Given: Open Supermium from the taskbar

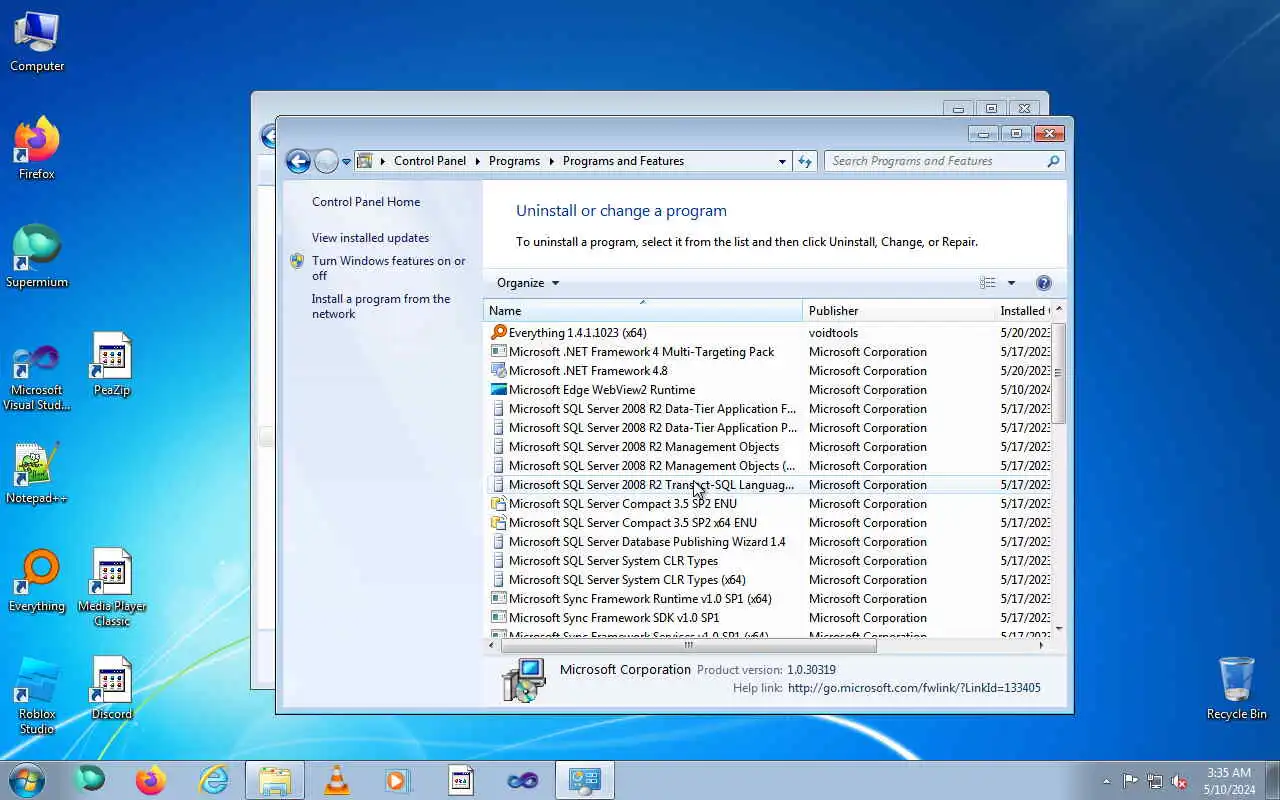Looking at the screenshot, I should coord(90,780).
